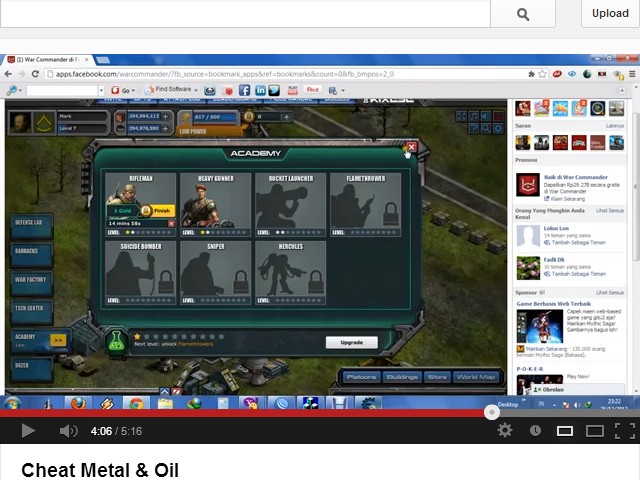Bookmark the page with star icon

542,74
